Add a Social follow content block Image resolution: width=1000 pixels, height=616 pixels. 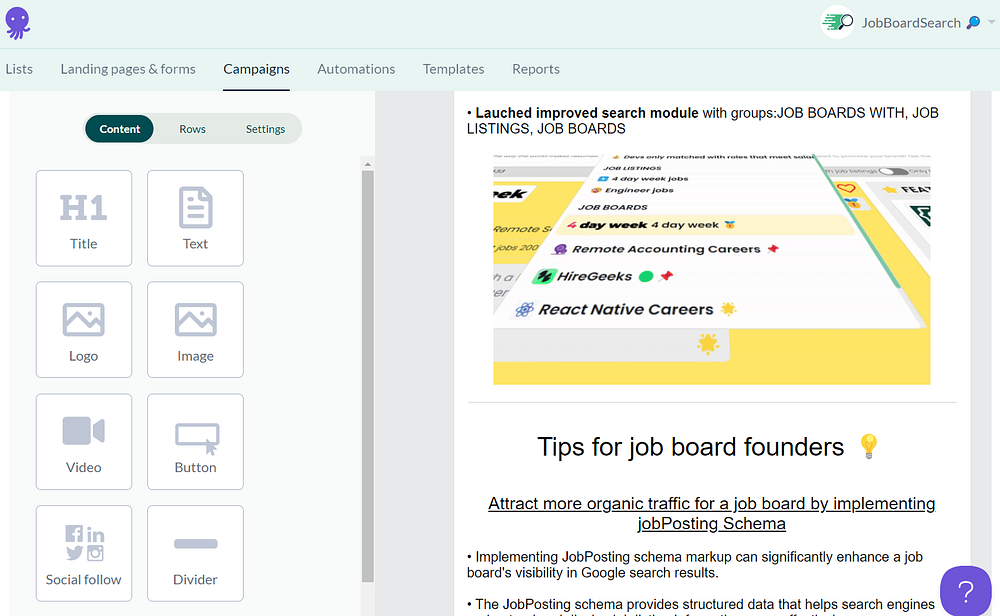[x=84, y=554]
